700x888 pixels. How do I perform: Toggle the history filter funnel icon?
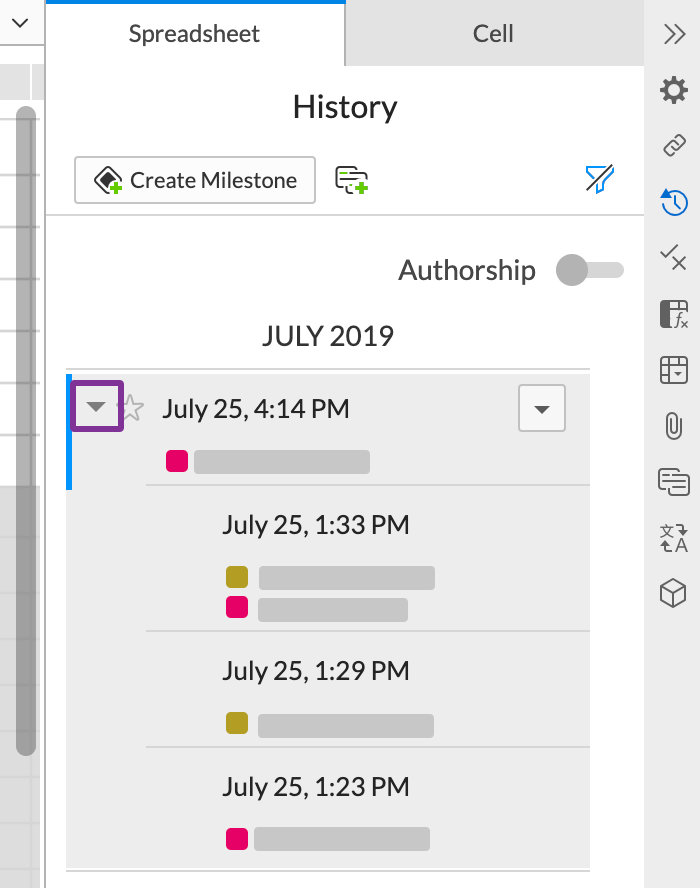600,180
